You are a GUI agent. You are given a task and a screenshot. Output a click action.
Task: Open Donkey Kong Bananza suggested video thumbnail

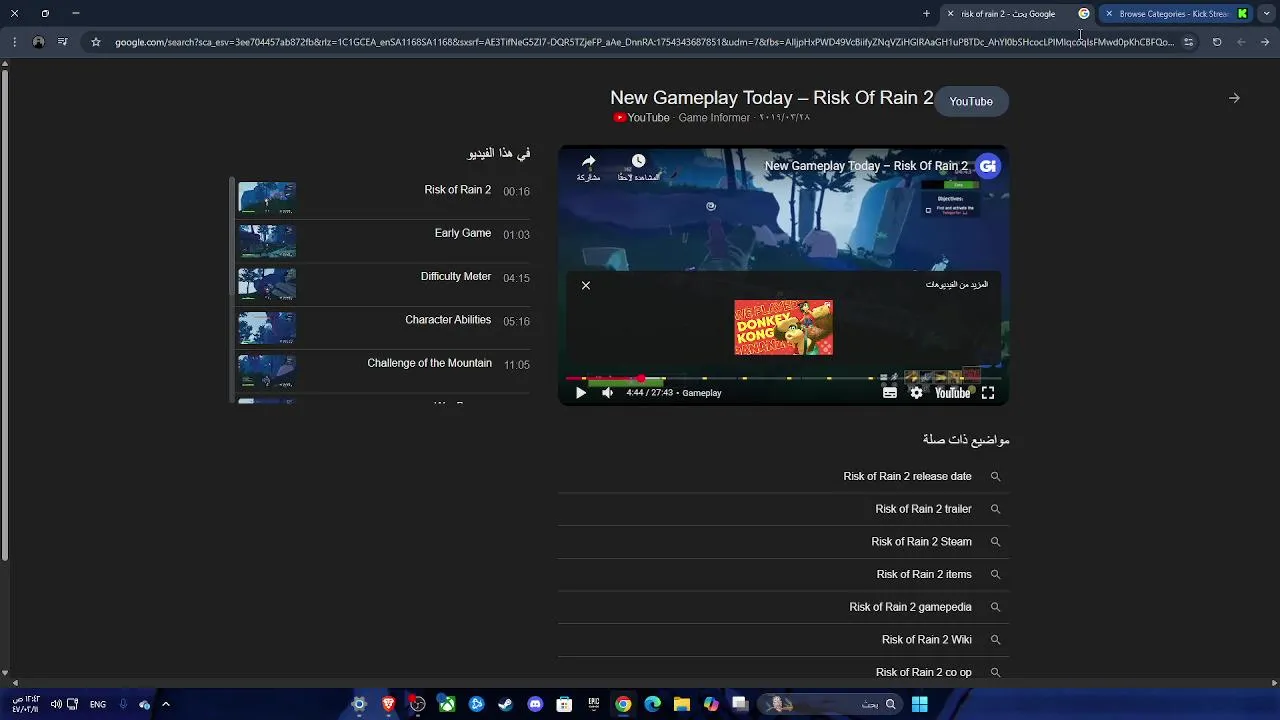click(x=784, y=328)
